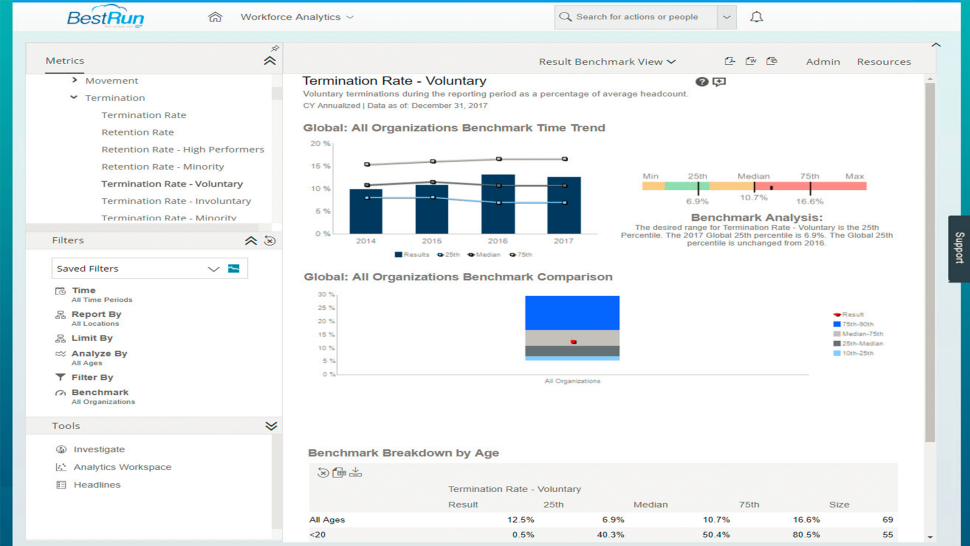Toggle the Median legend series
Screen dimensions: 970x546
484,255
